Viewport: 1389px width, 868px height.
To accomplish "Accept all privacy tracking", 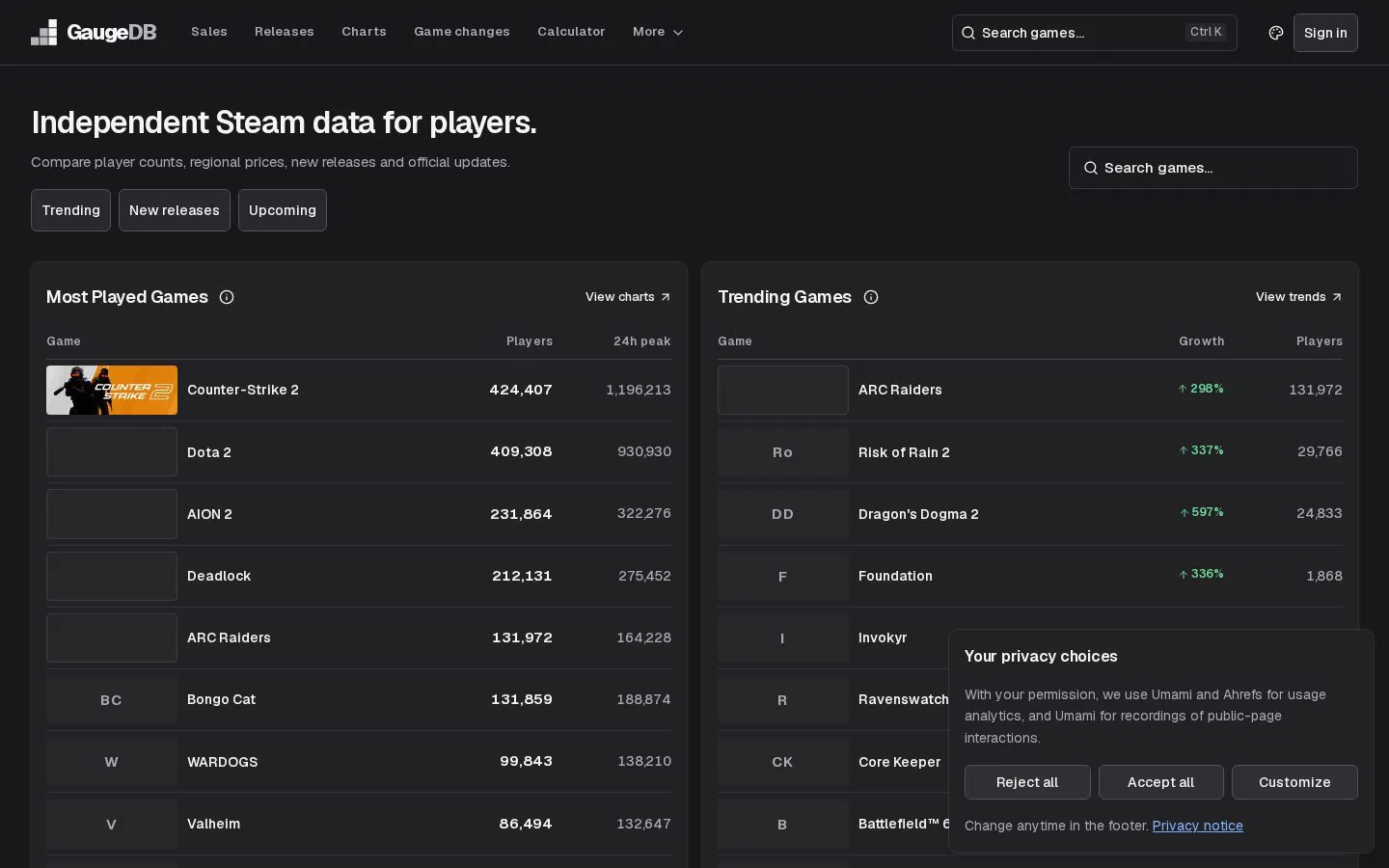I will 1161,782.
